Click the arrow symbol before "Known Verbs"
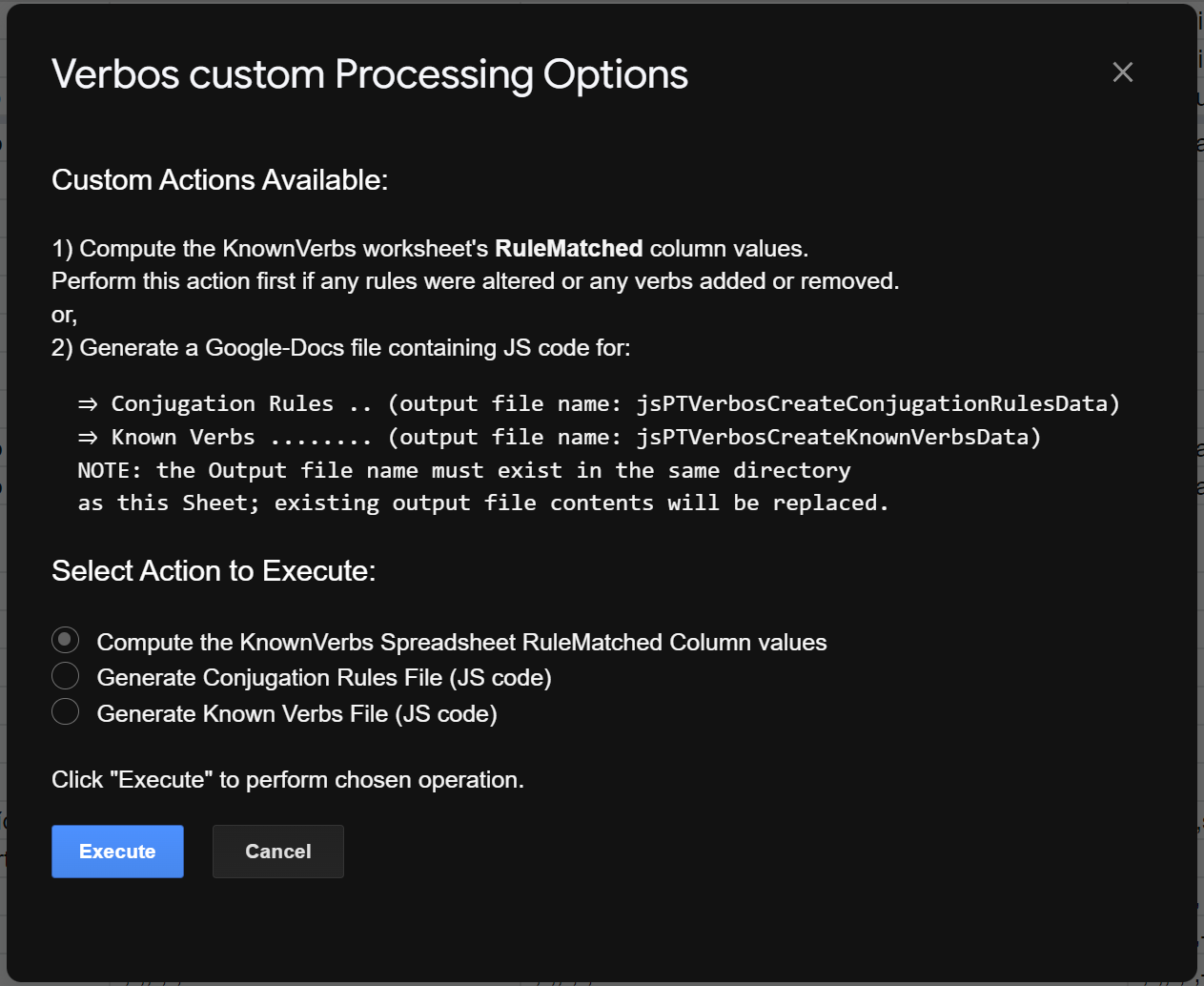1204x986 pixels. pyautogui.click(x=88, y=438)
